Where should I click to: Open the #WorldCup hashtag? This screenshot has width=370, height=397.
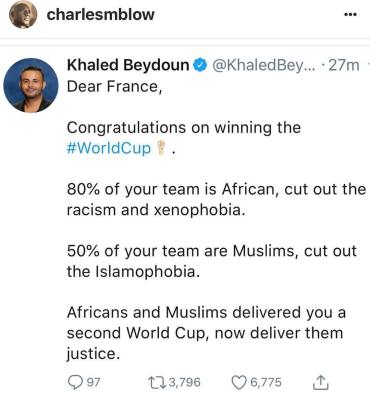click(109, 148)
